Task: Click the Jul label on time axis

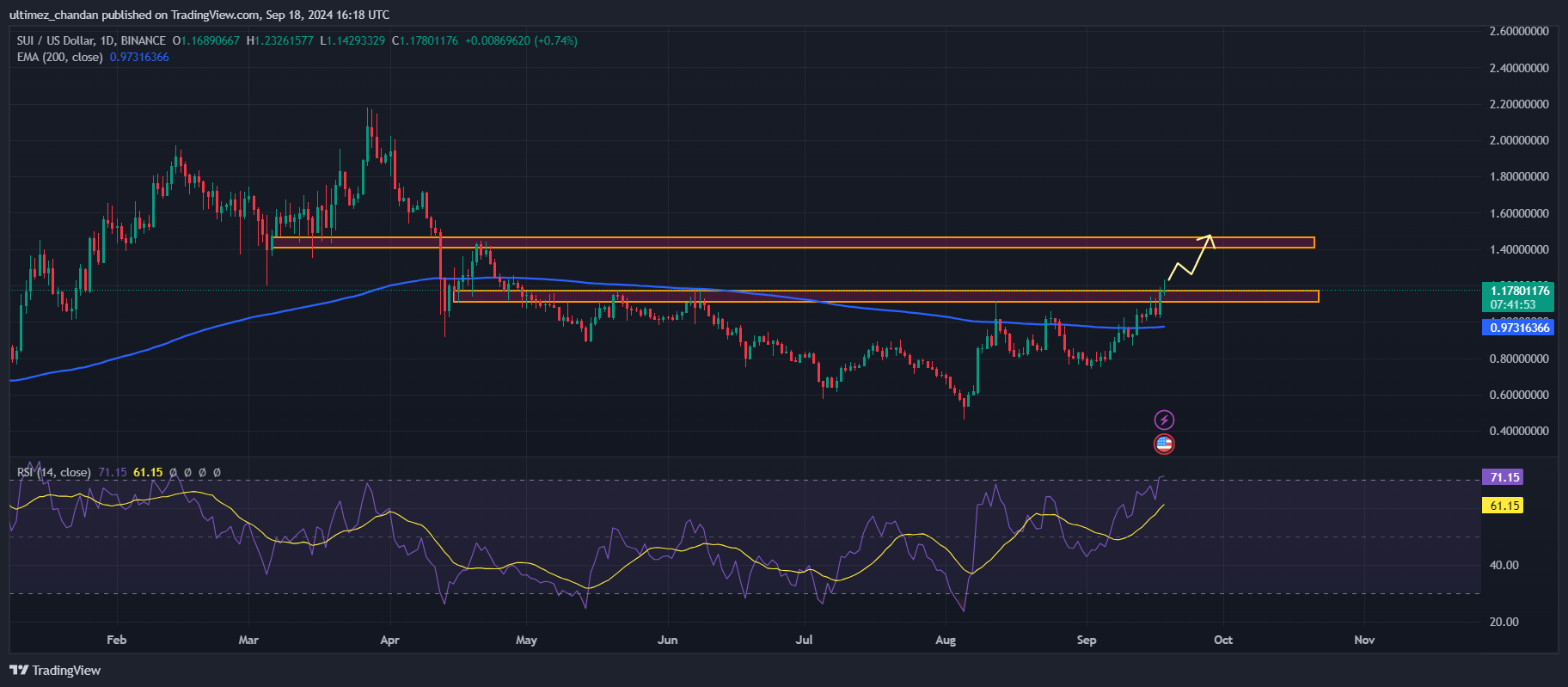Action: click(x=804, y=640)
